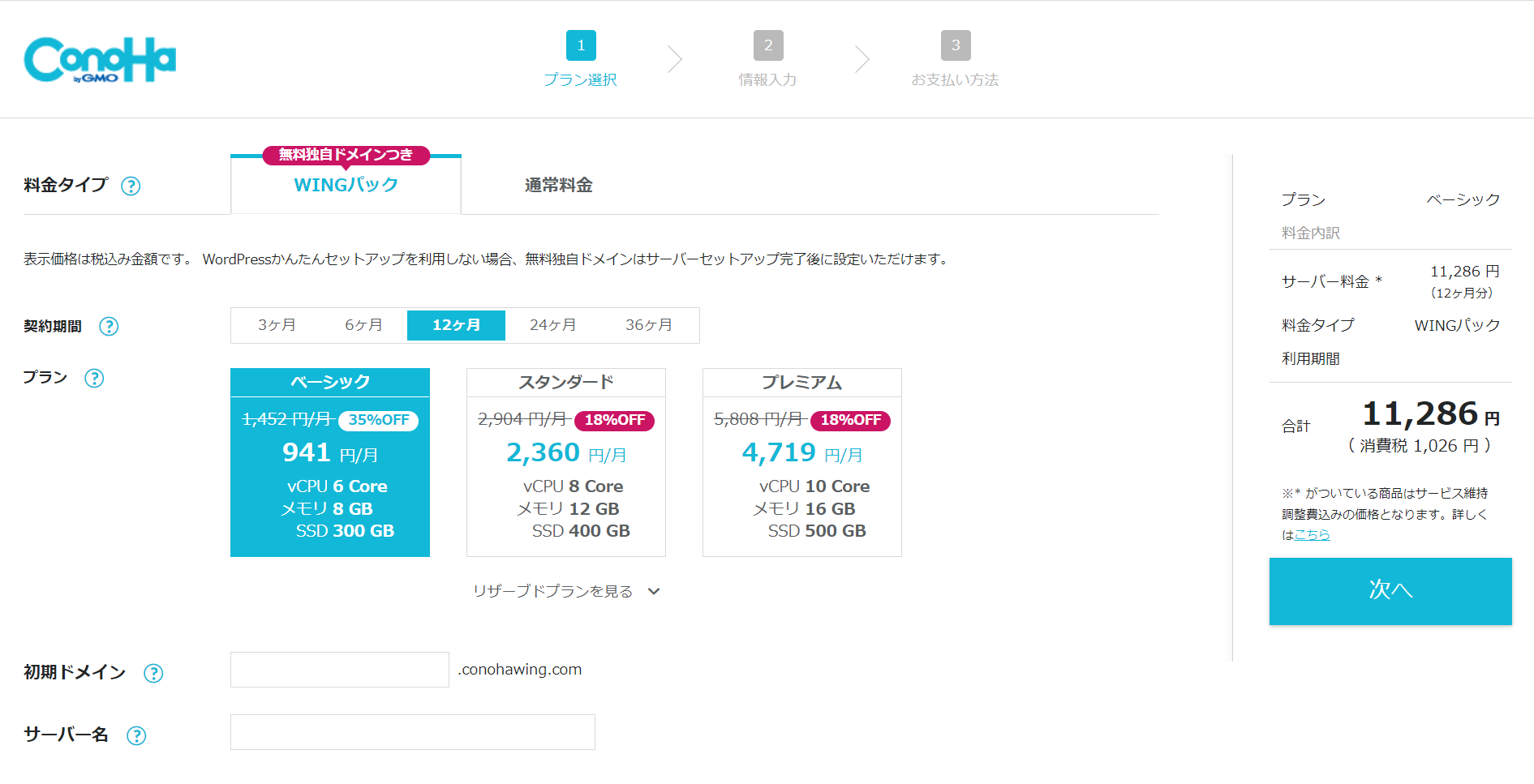Image resolution: width=1534 pixels, height=784 pixels.
Task: Click the メモリ 12 GB spec text
Action: [568, 509]
